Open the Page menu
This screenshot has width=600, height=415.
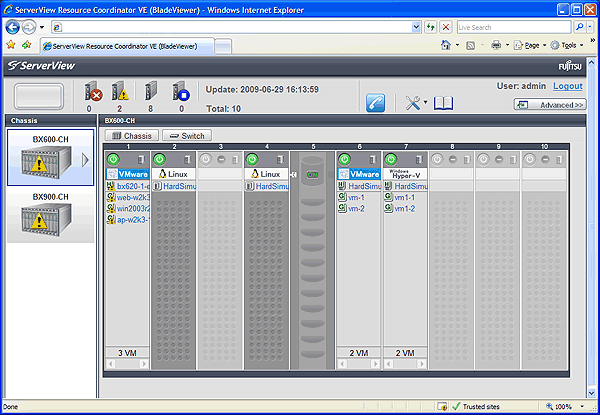[x=530, y=45]
